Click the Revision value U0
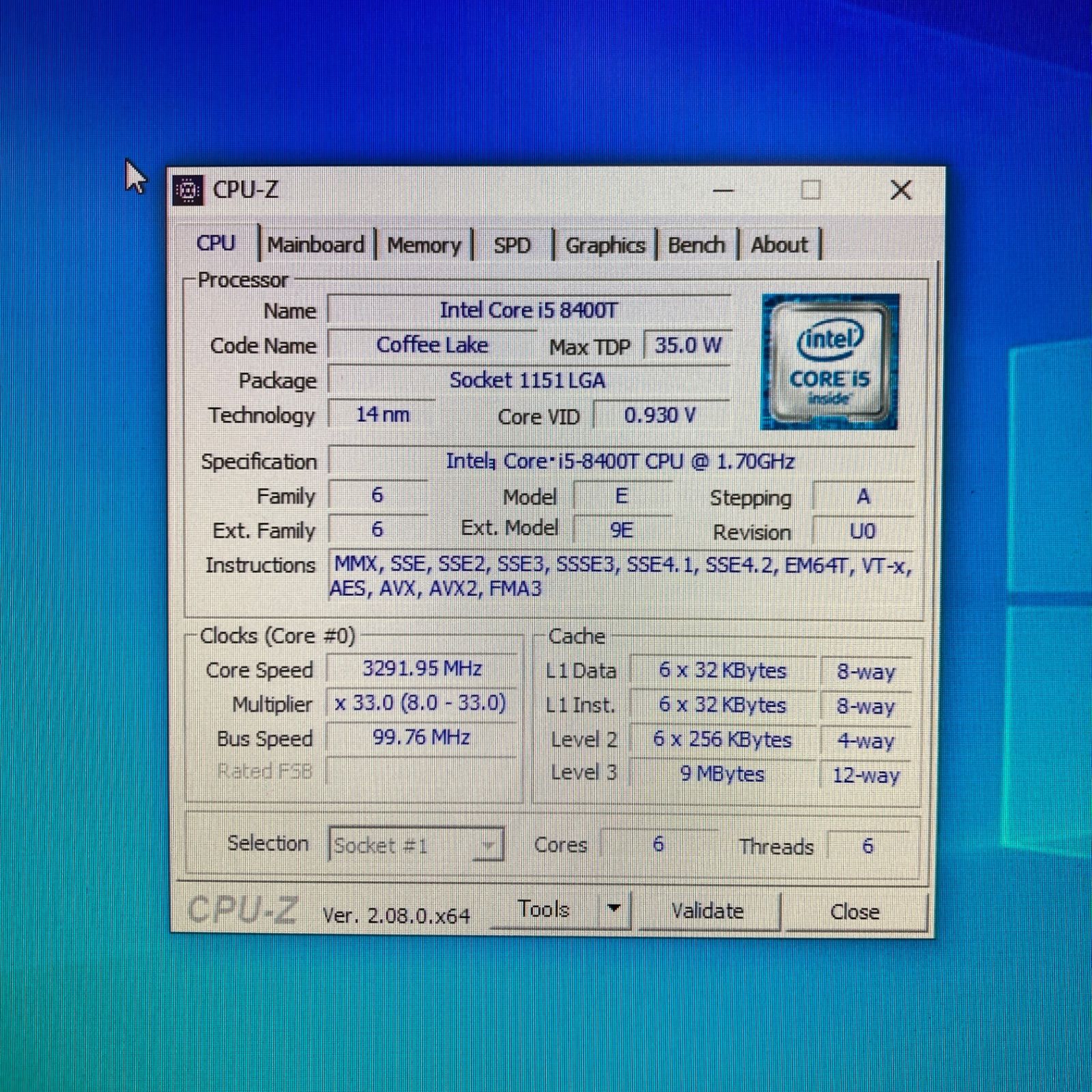This screenshot has width=1092, height=1092. (863, 531)
